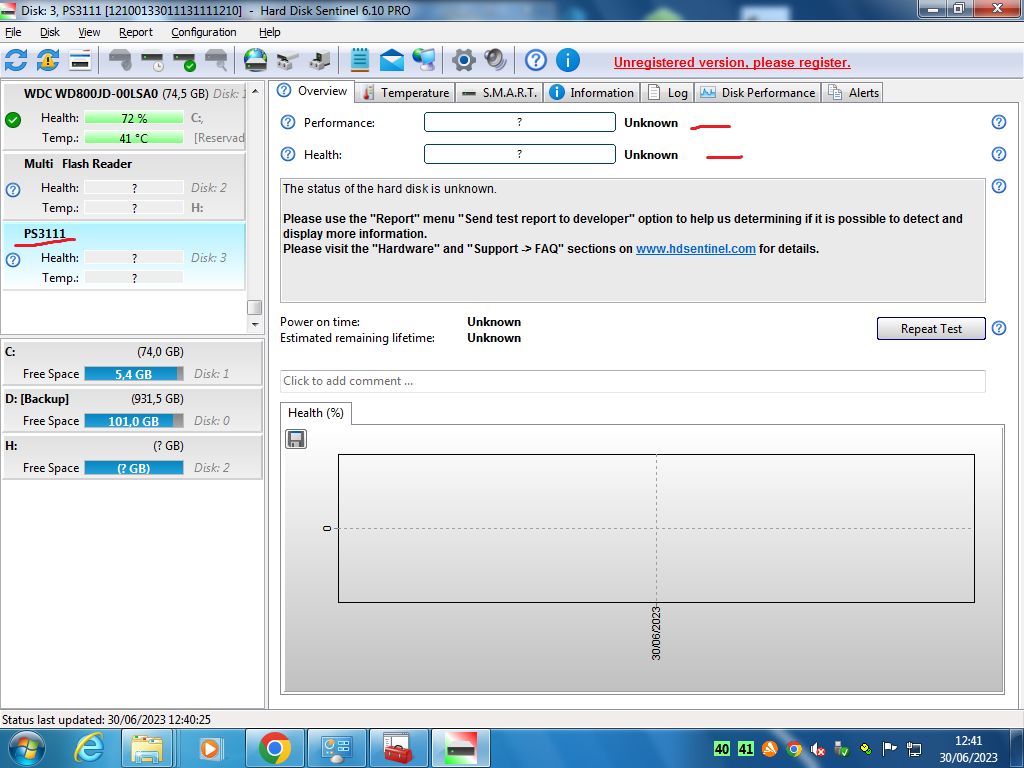Click the disk window panel toolbar icon
The height and width of the screenshot is (768, 1024).
point(80,60)
